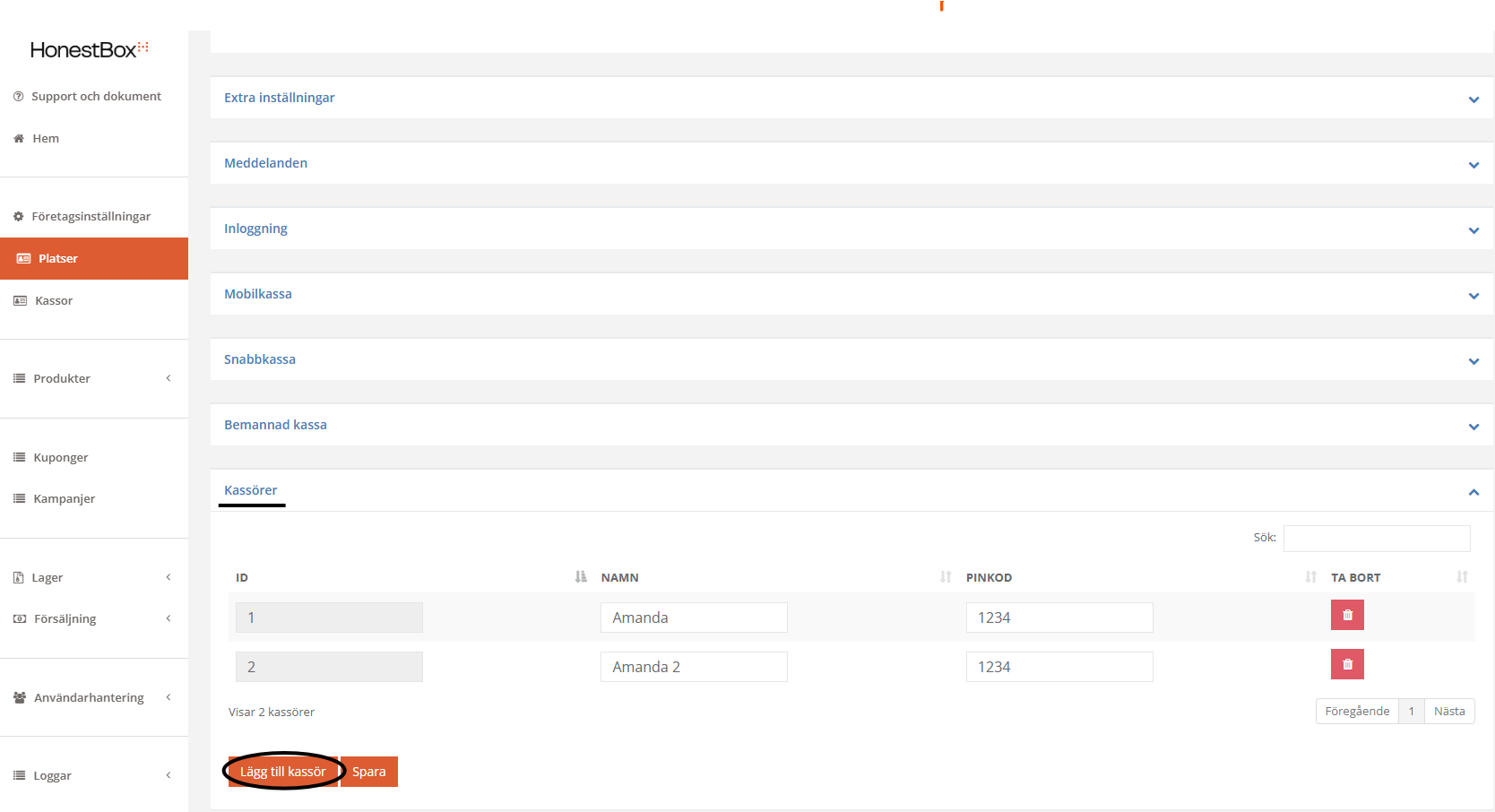Image resolution: width=1495 pixels, height=812 pixels.
Task: Go to Nästa page in pagination
Action: (x=1448, y=712)
